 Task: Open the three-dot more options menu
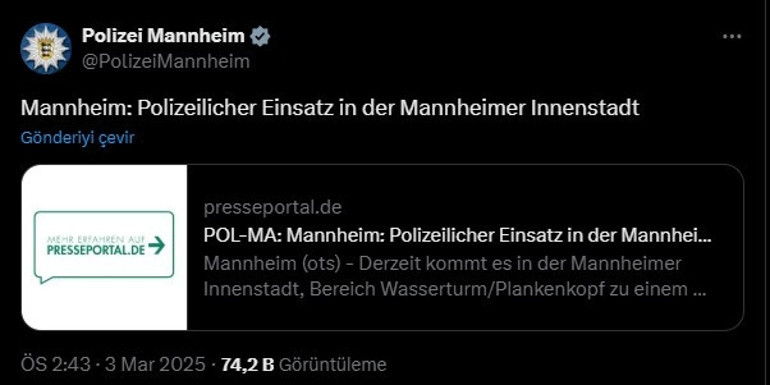click(x=732, y=36)
